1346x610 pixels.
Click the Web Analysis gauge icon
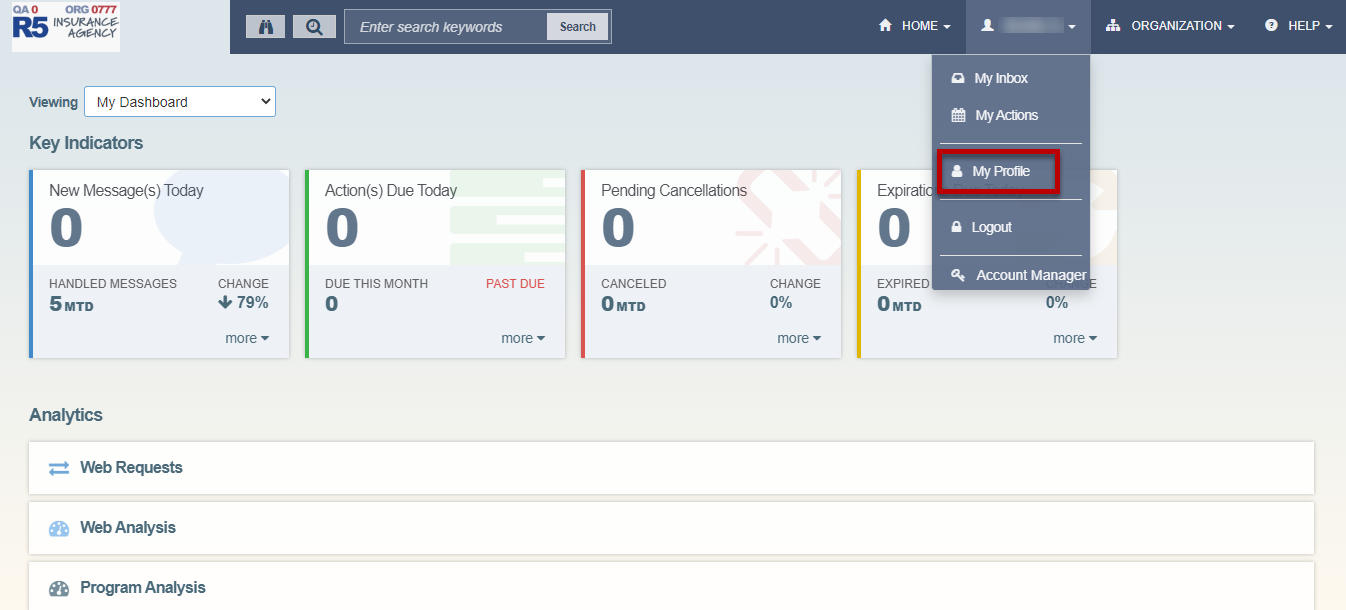(59, 528)
